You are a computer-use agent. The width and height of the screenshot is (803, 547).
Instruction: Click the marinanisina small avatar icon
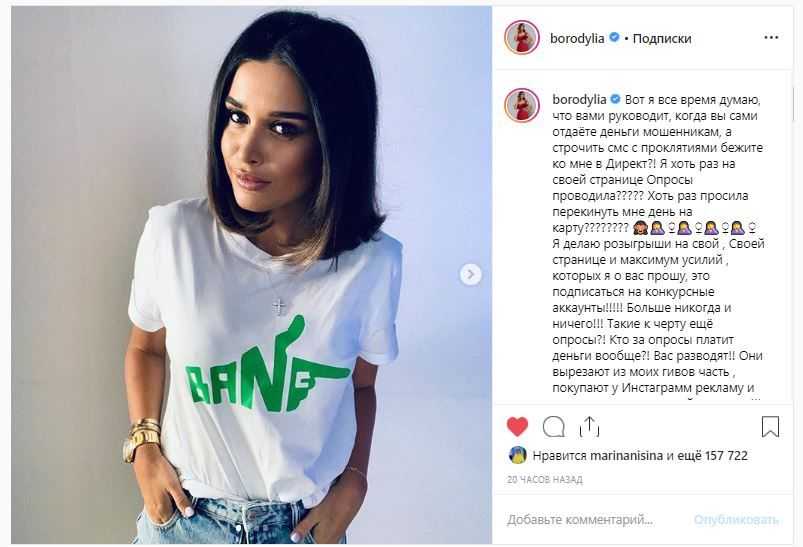click(518, 455)
